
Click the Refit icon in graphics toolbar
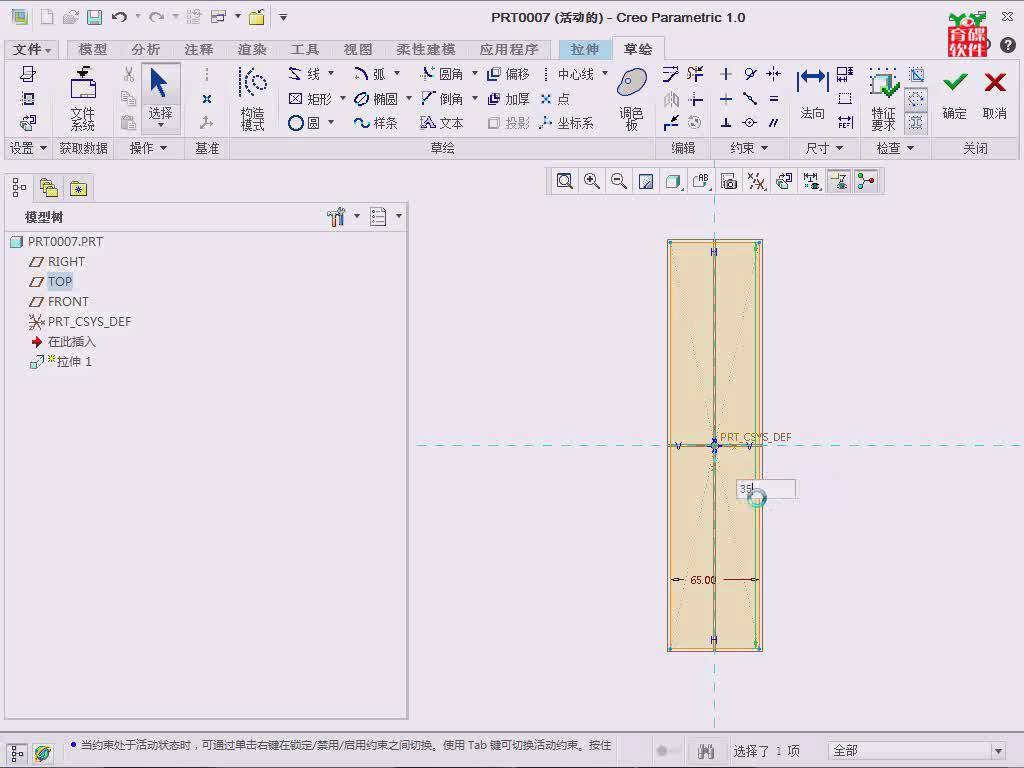coord(565,181)
